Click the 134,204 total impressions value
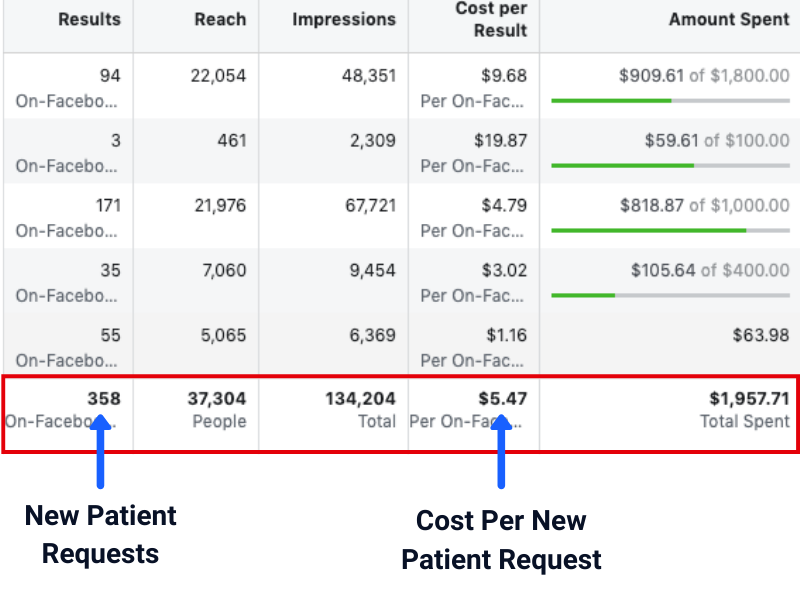 click(360, 399)
